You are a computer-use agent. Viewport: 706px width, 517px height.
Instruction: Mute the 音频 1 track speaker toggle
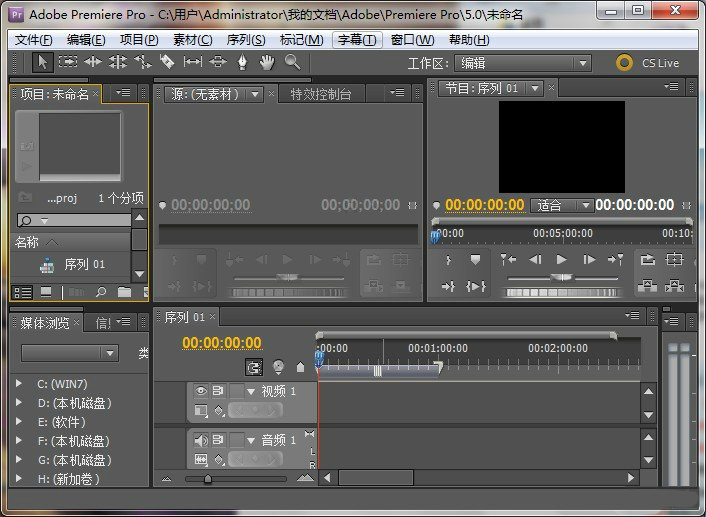tap(201, 440)
